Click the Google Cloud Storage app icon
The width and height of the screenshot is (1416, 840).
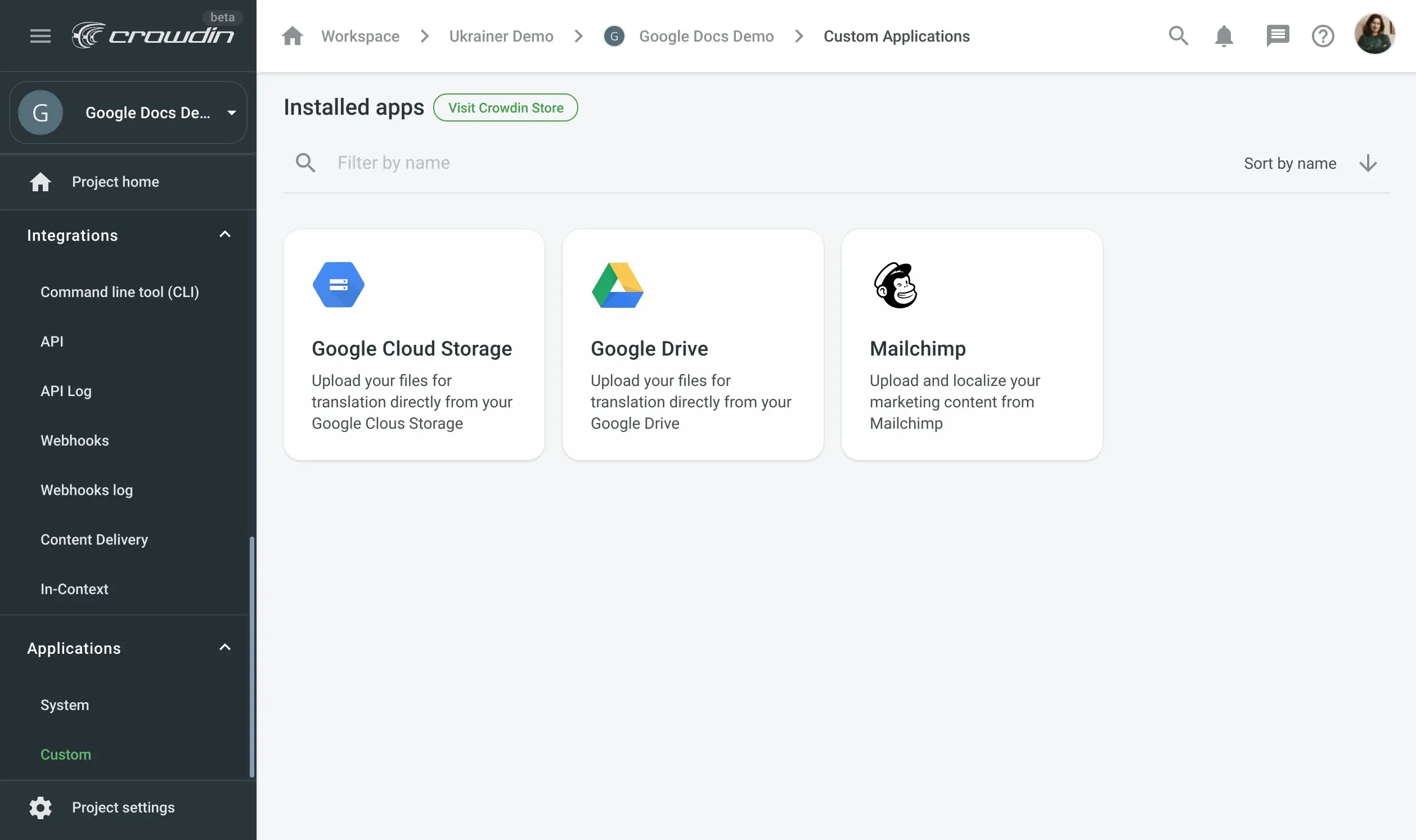[339, 285]
